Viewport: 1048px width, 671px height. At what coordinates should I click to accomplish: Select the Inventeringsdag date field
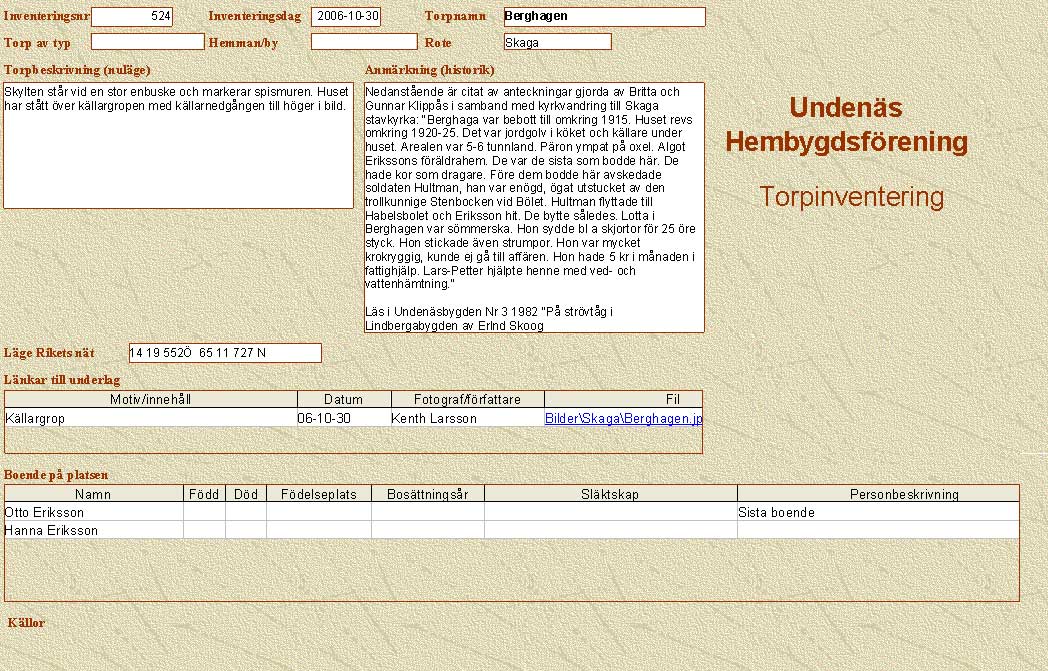click(x=346, y=17)
